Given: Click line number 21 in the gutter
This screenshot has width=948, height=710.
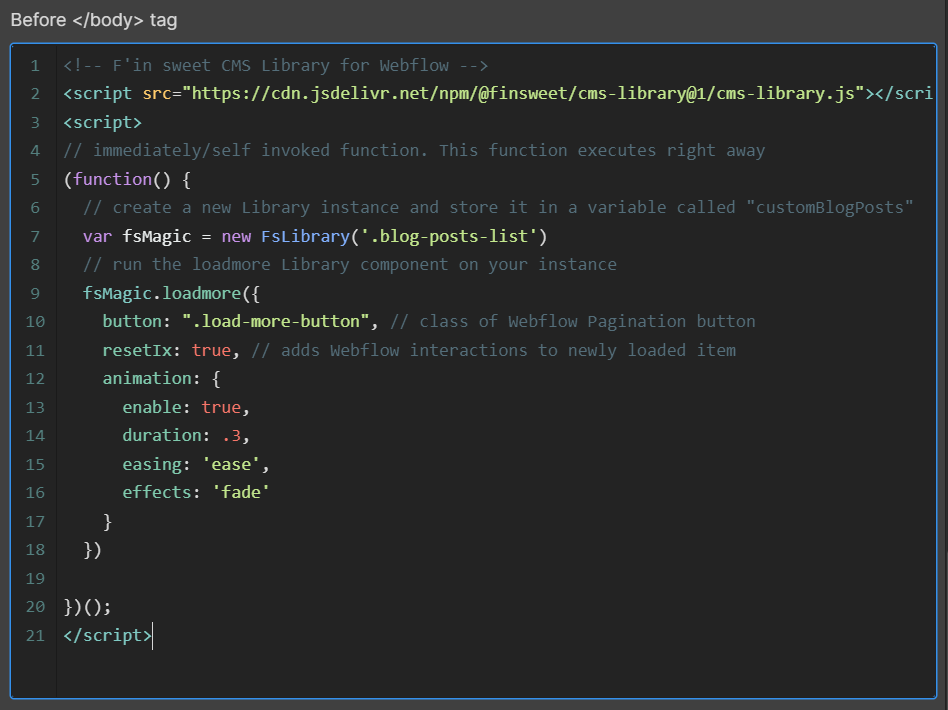Looking at the screenshot, I should coord(34,634).
